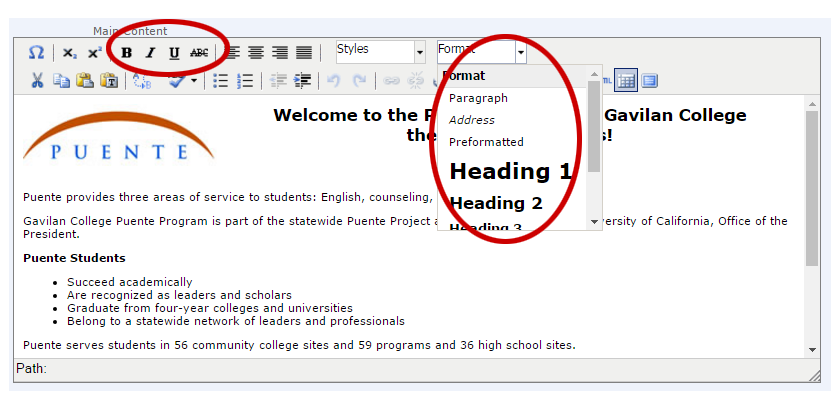Center align the text
Screen dimensions: 839x400
point(256,53)
